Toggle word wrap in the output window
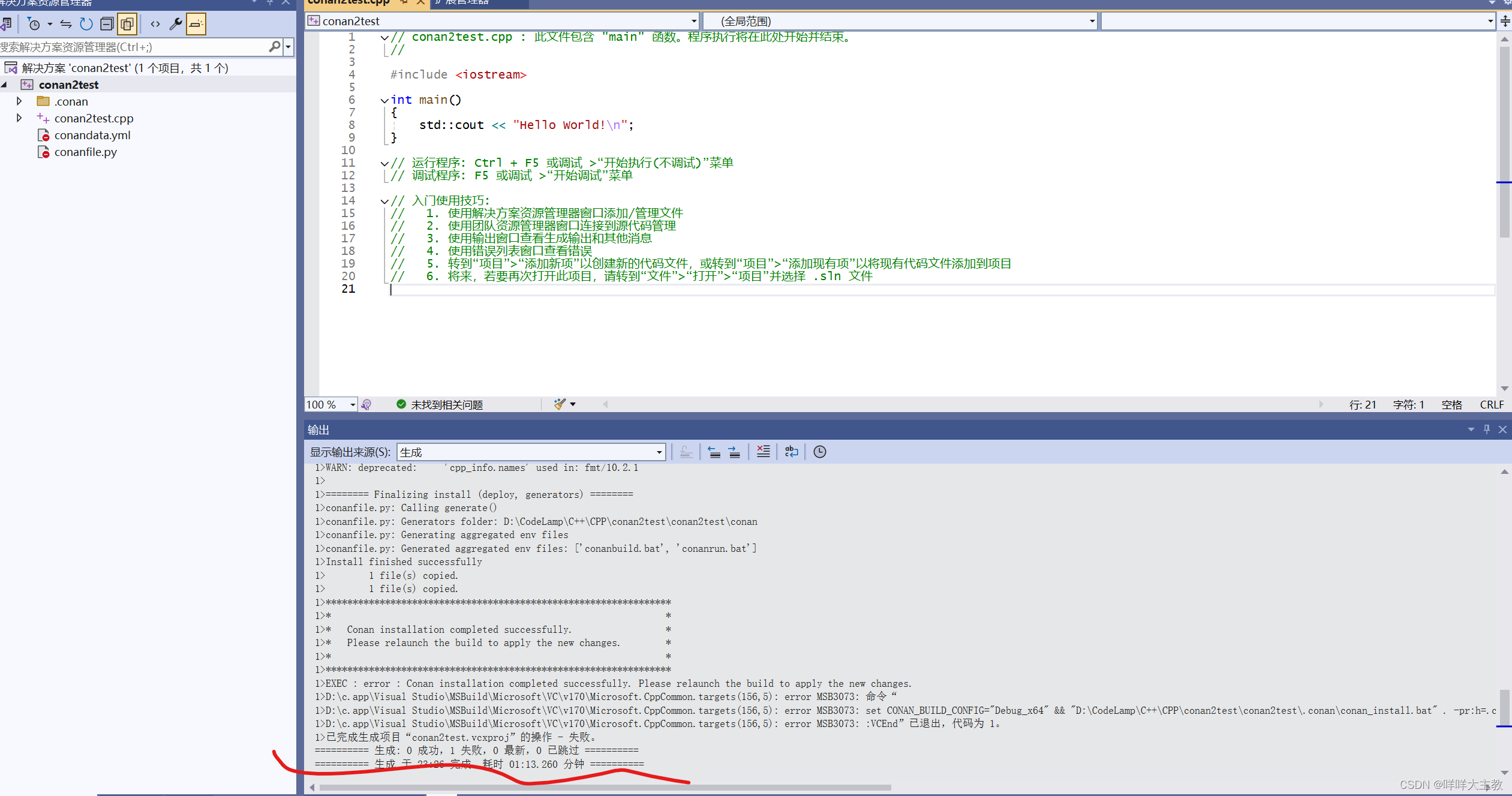1512x796 pixels. pos(791,452)
